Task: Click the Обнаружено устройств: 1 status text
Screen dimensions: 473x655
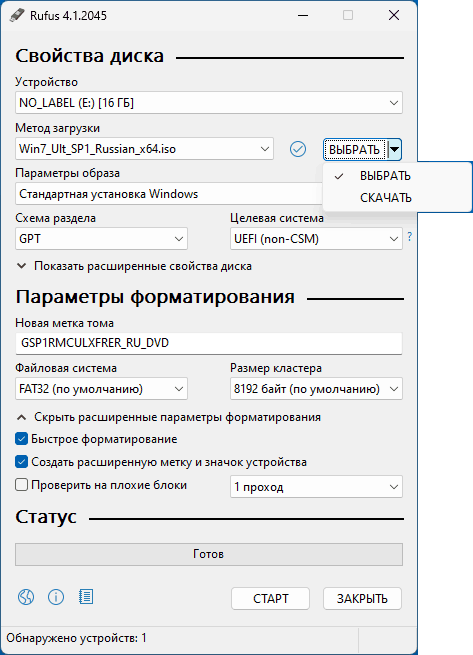Action: [76, 638]
